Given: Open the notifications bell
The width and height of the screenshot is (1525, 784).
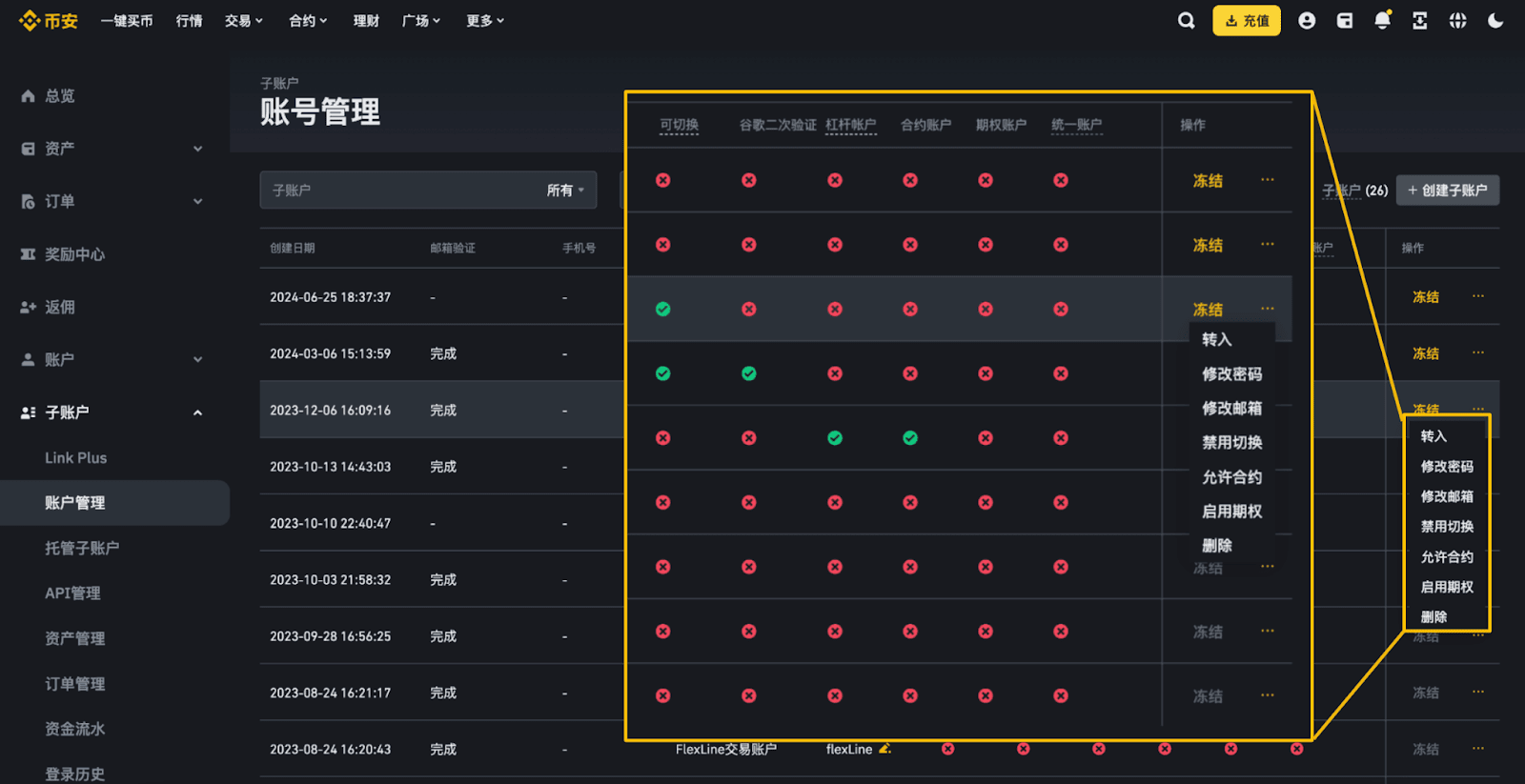Looking at the screenshot, I should (x=1382, y=21).
